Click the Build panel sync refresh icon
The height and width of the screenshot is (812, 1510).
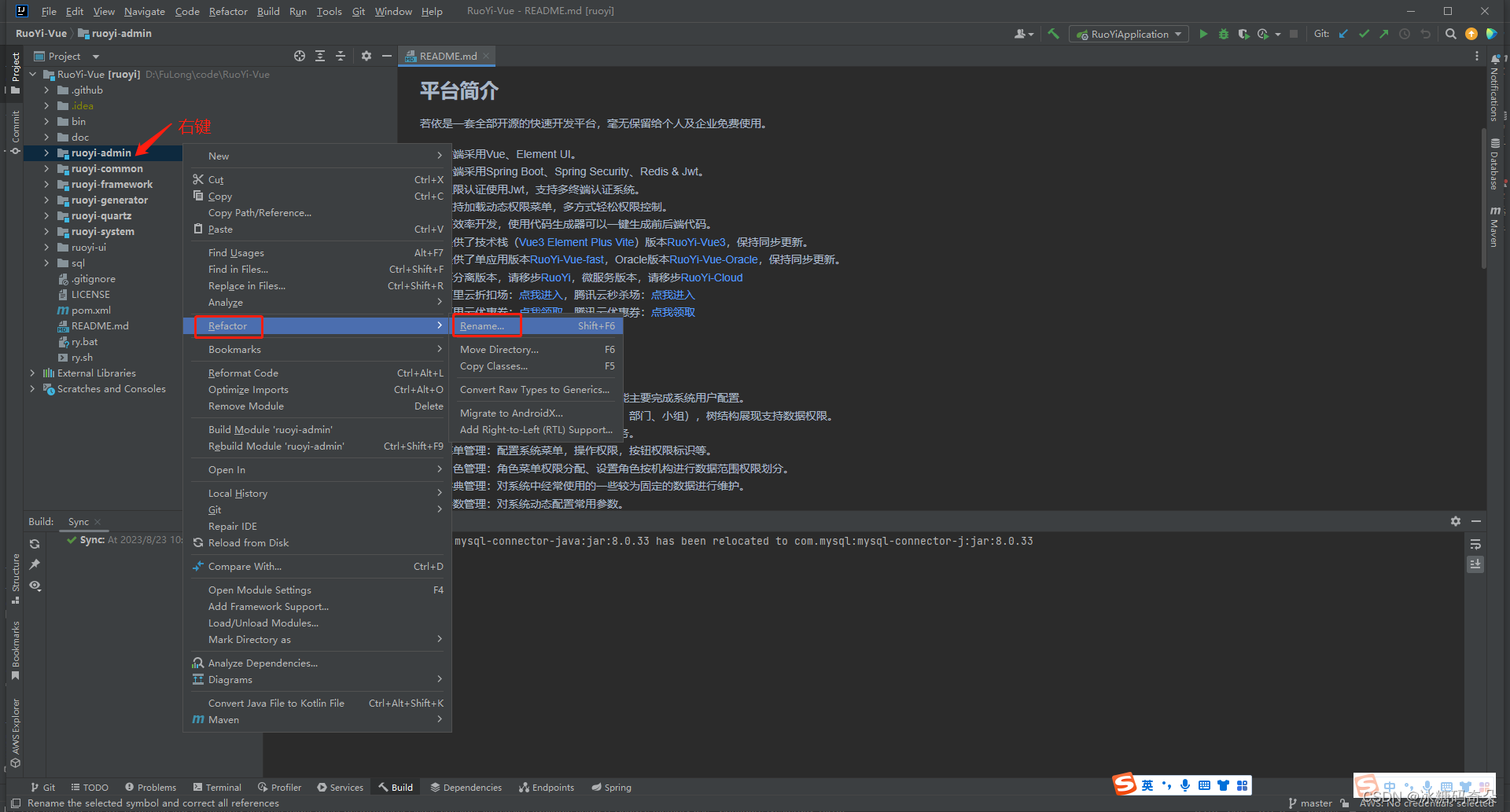point(35,544)
